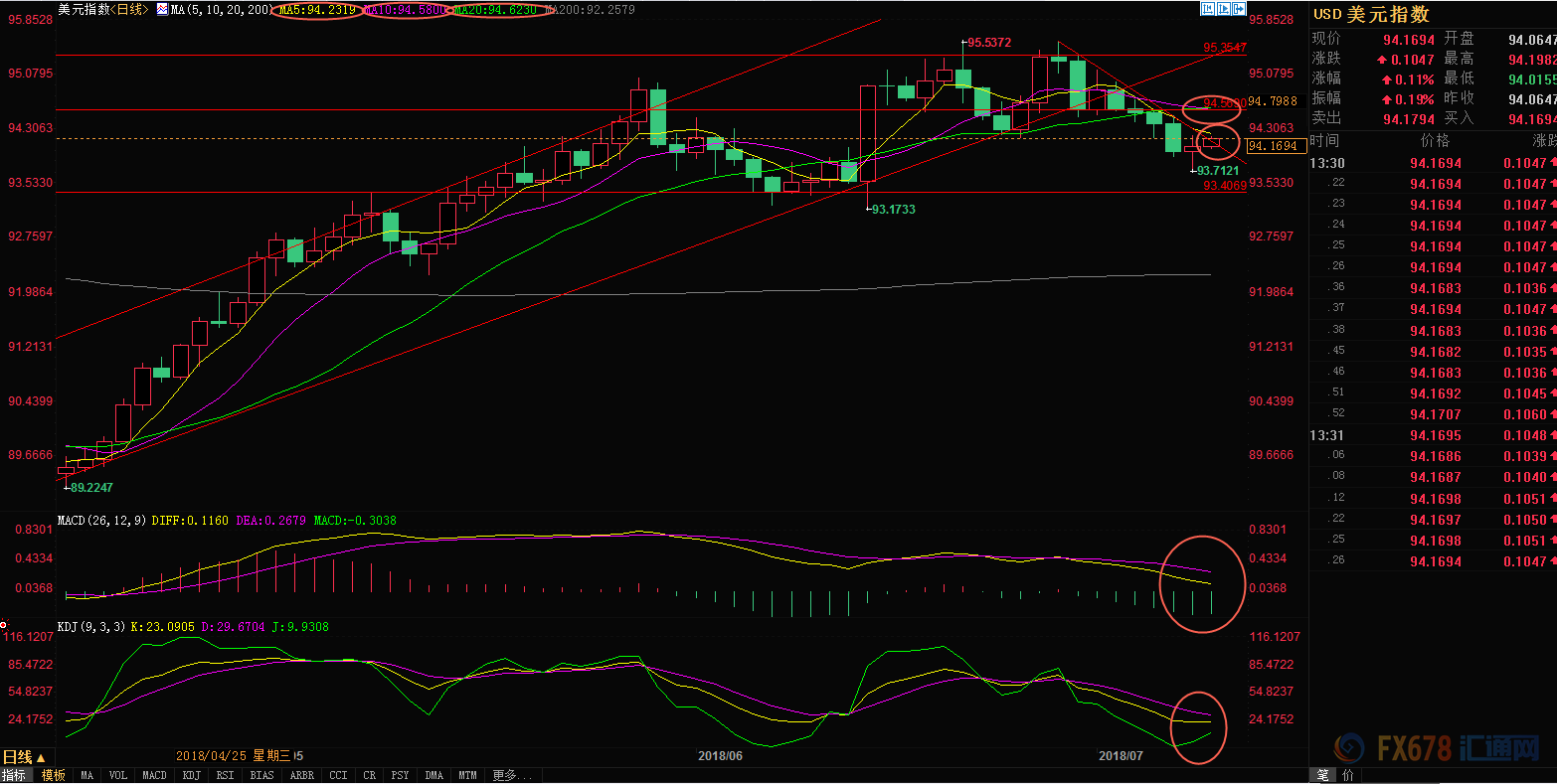Select the CR indicator tab
The width and height of the screenshot is (1557, 784).
[x=370, y=775]
